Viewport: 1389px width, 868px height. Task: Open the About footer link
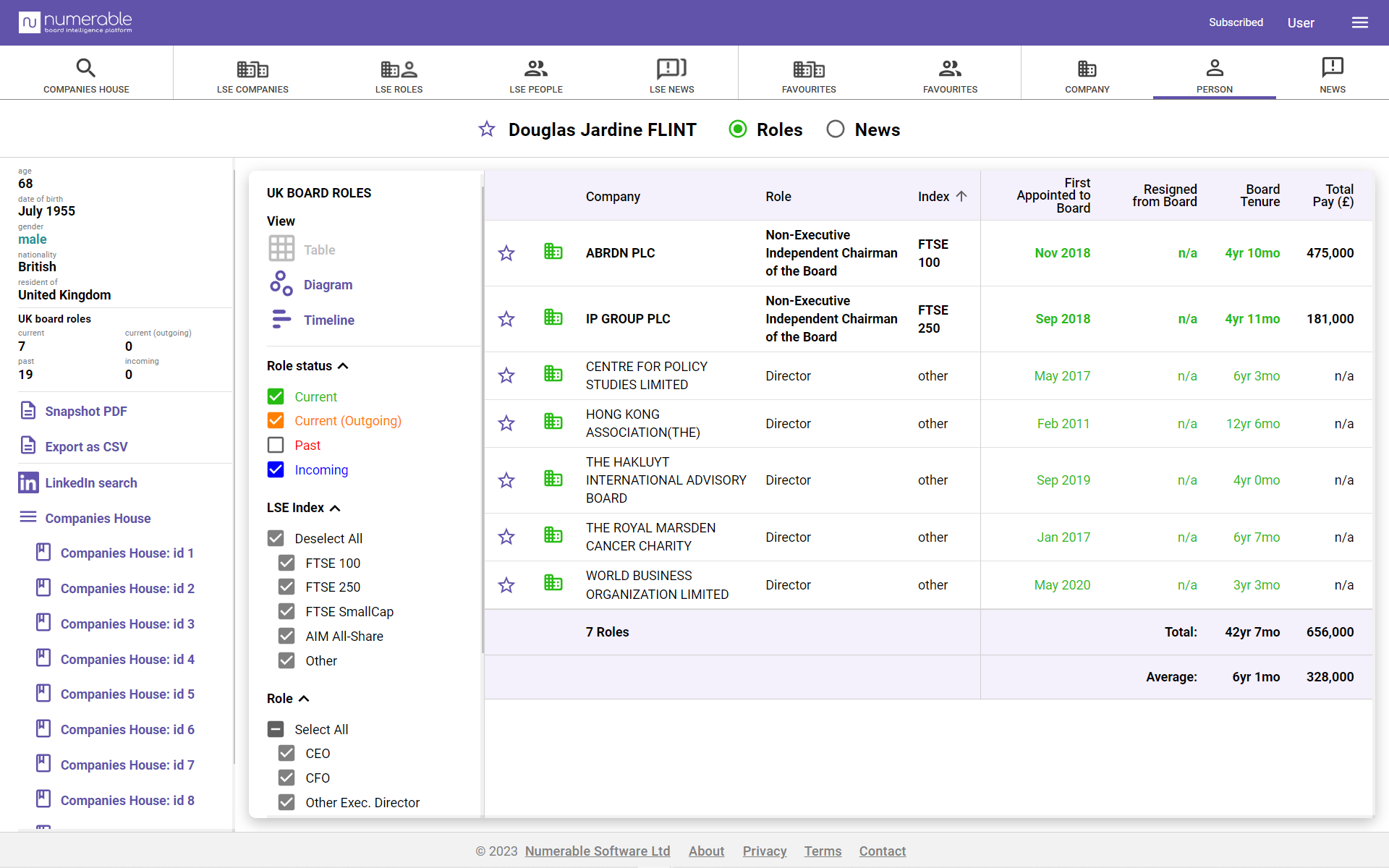pyautogui.click(x=707, y=851)
